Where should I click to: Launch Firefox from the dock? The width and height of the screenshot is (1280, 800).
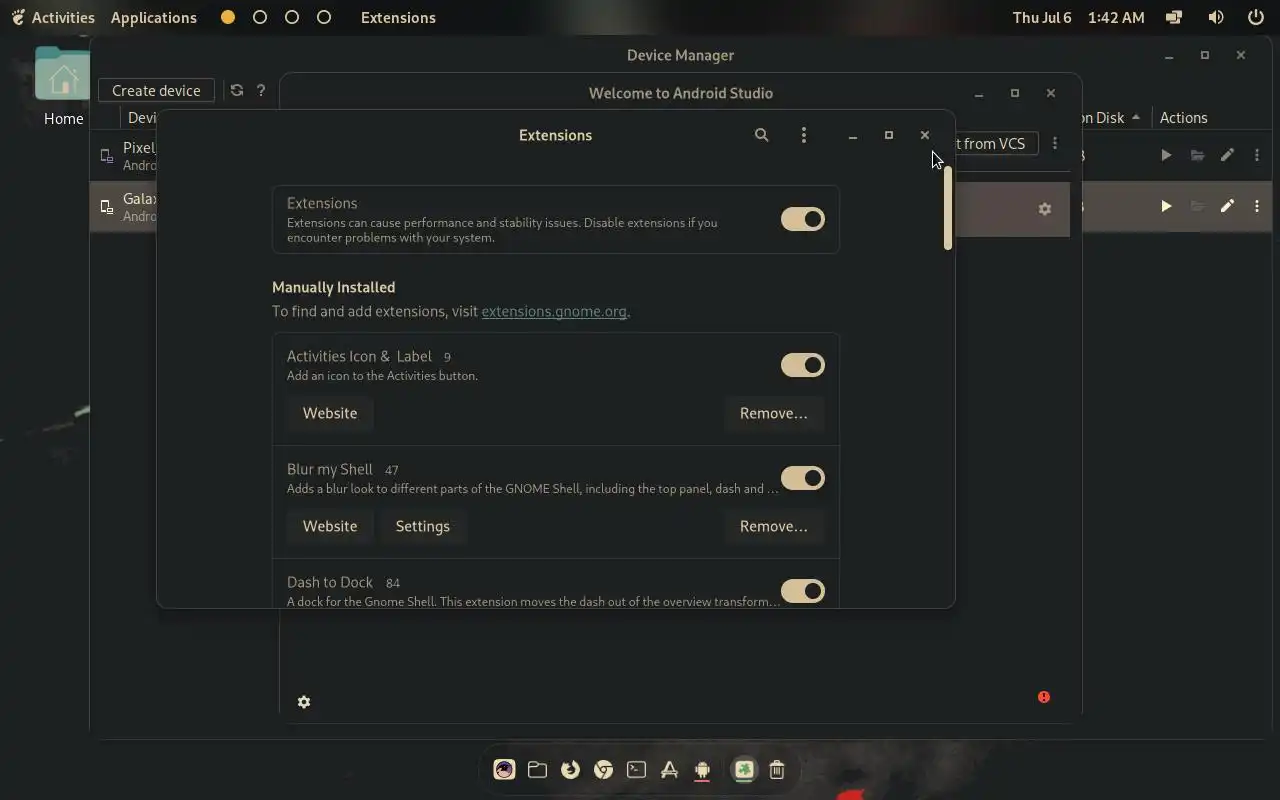pos(570,769)
